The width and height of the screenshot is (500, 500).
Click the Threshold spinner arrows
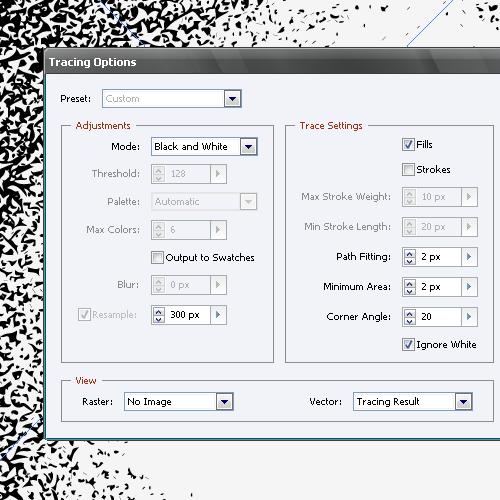pyautogui.click(x=159, y=174)
